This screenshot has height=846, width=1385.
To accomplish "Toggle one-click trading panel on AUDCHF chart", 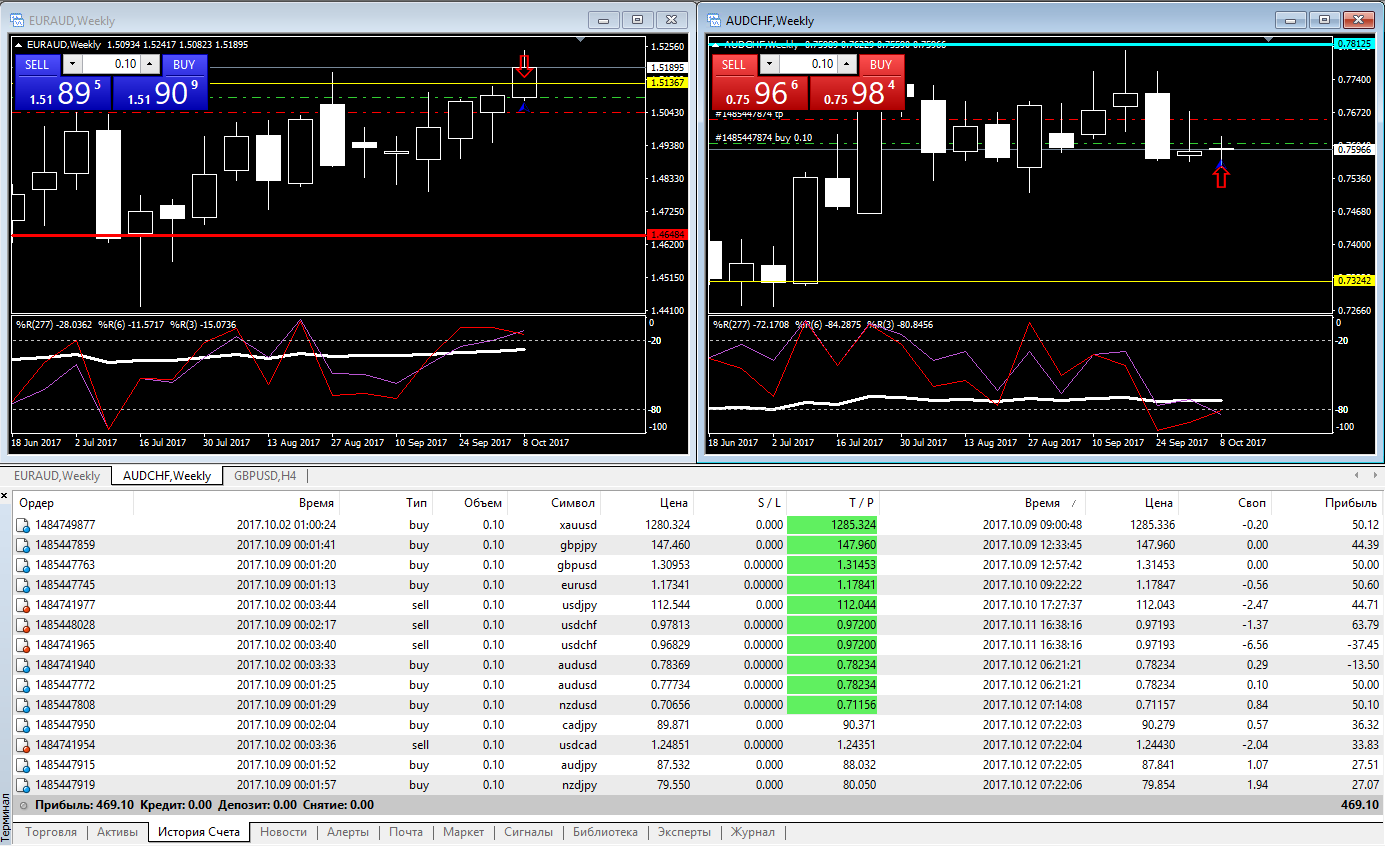I will [x=715, y=44].
